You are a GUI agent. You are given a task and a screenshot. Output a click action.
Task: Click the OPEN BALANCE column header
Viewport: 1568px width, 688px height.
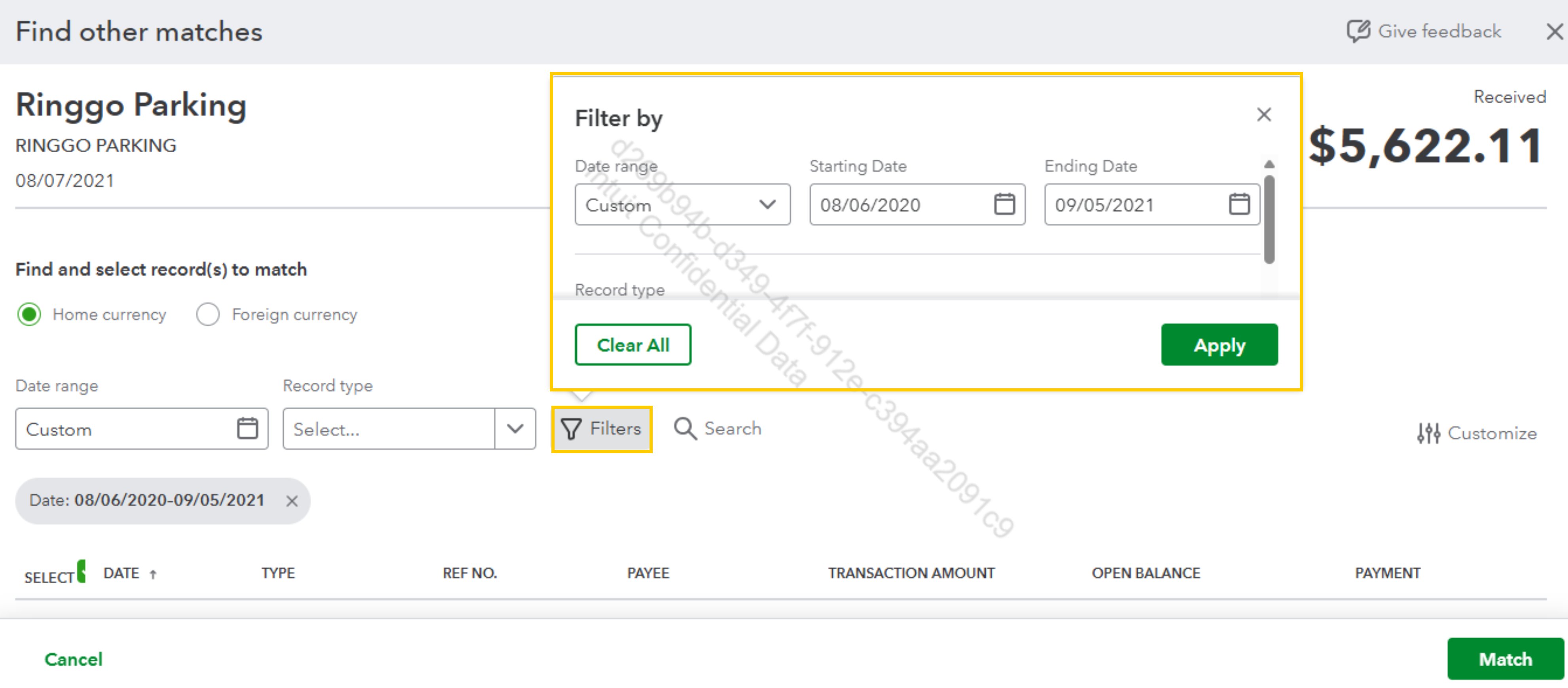tap(1146, 573)
